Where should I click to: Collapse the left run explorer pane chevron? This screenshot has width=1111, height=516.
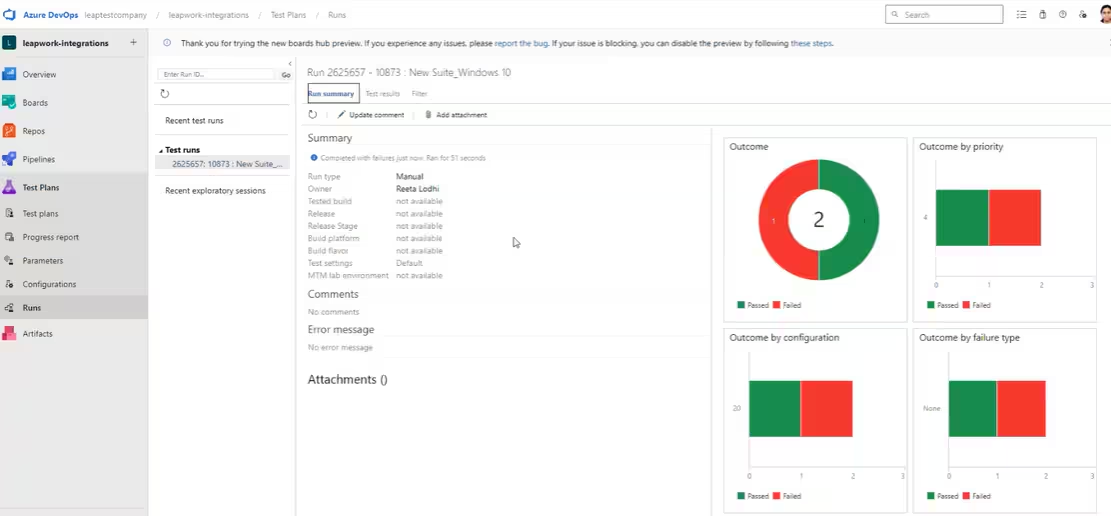(x=289, y=64)
